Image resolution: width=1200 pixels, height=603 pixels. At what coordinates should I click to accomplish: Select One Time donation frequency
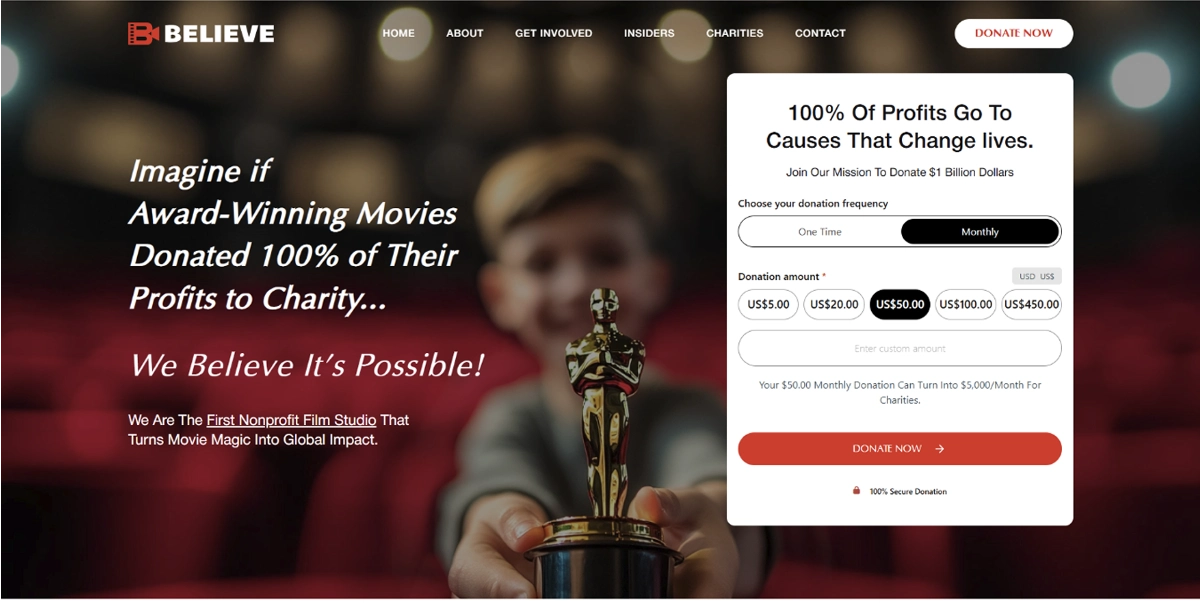(820, 232)
